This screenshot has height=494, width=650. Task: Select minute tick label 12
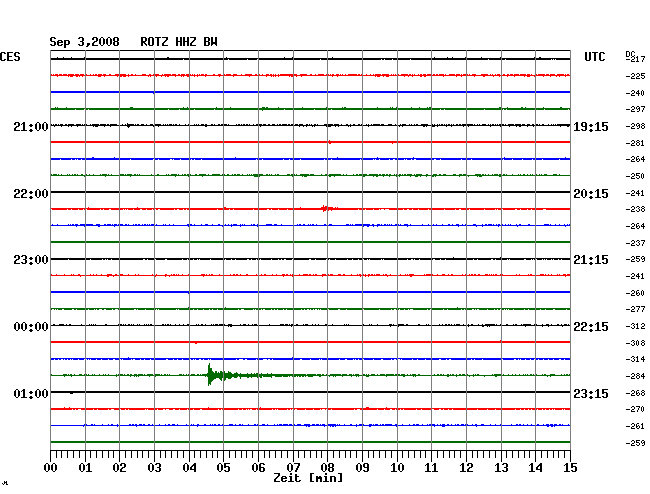(x=466, y=468)
